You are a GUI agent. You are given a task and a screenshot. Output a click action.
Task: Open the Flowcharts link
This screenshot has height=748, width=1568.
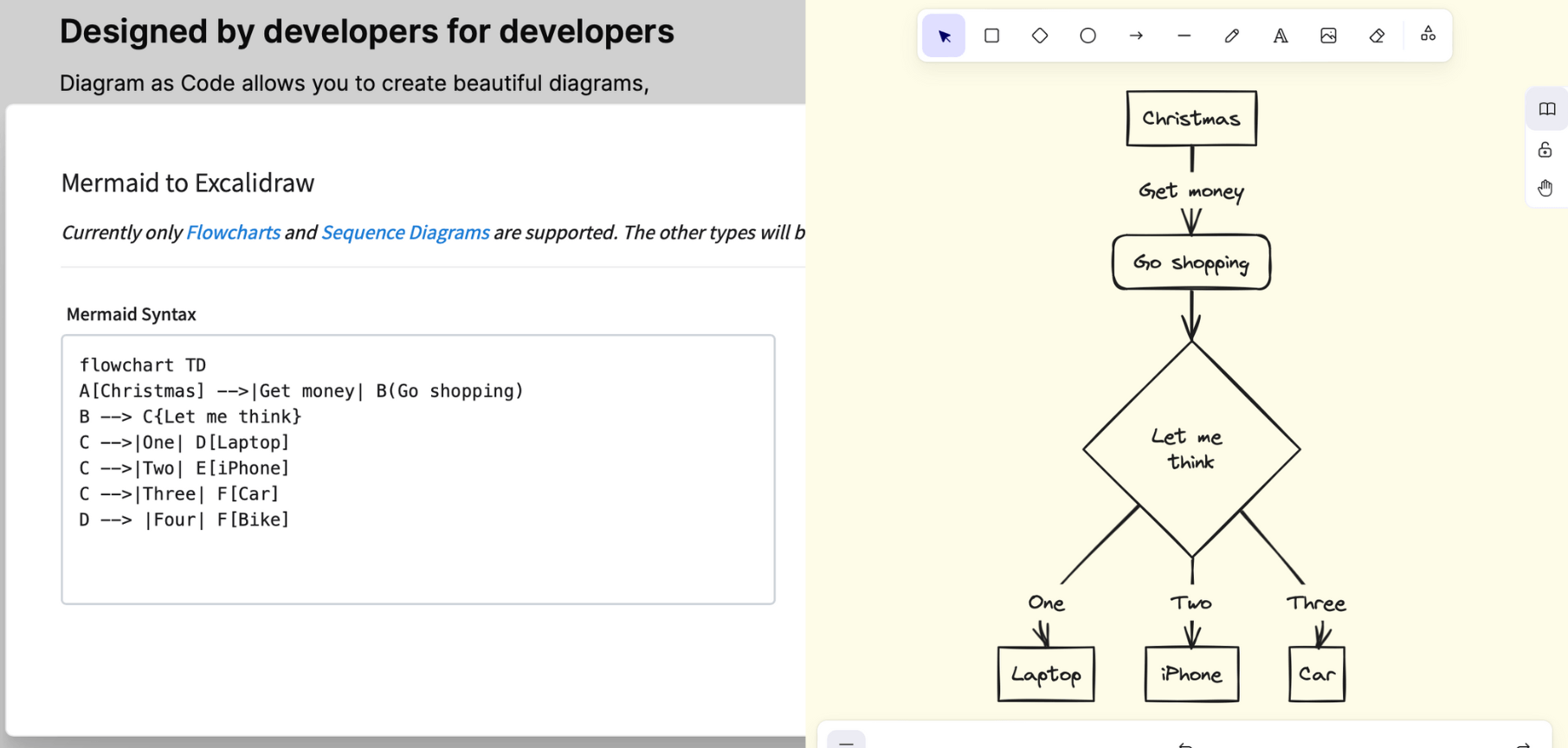click(x=233, y=233)
